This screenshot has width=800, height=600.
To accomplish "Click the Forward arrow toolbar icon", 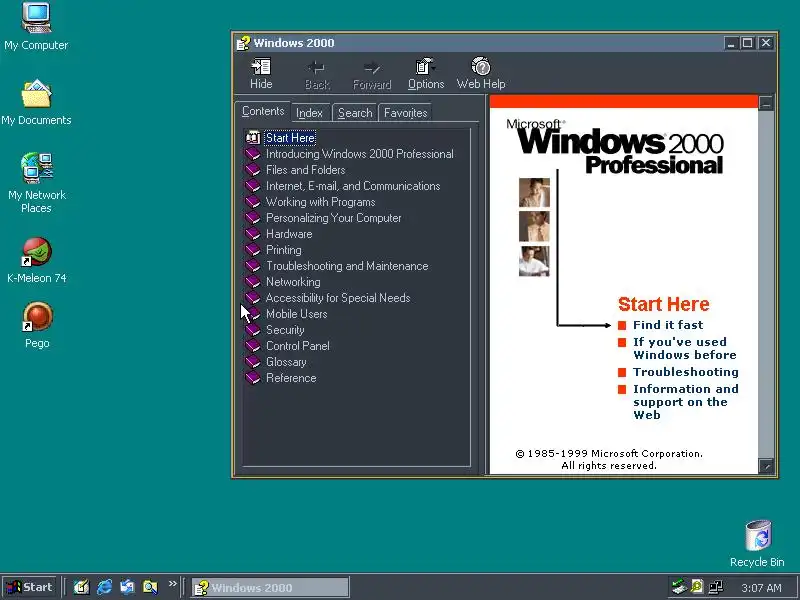I will (x=372, y=68).
